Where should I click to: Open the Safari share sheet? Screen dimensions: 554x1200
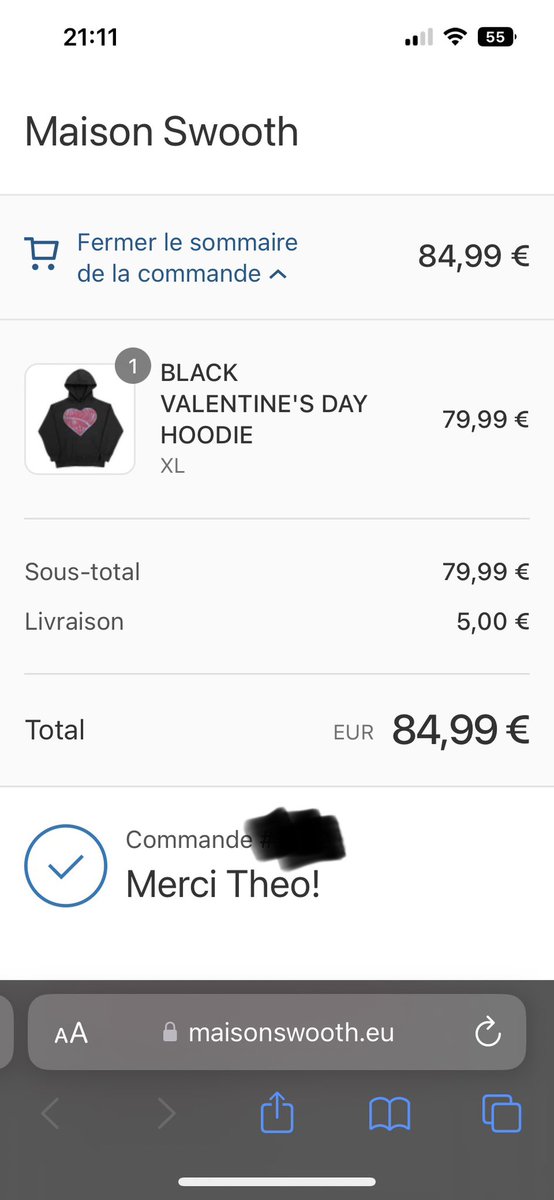(x=277, y=1111)
